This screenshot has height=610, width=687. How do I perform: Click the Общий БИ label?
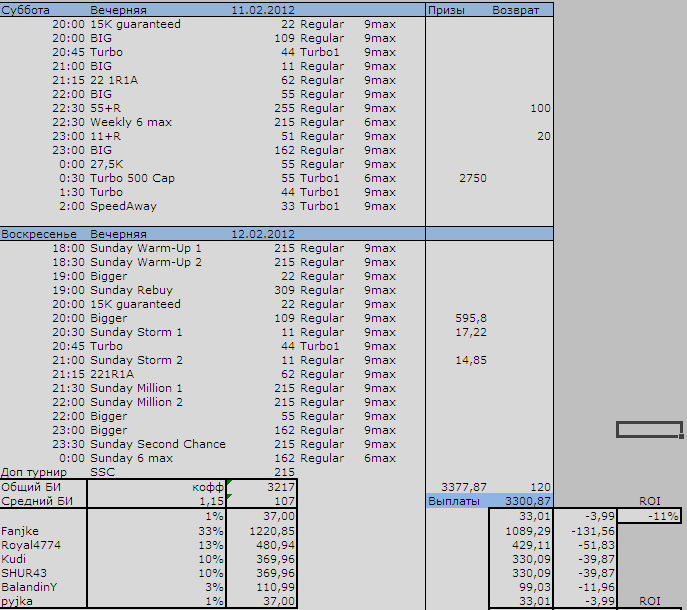(31, 487)
